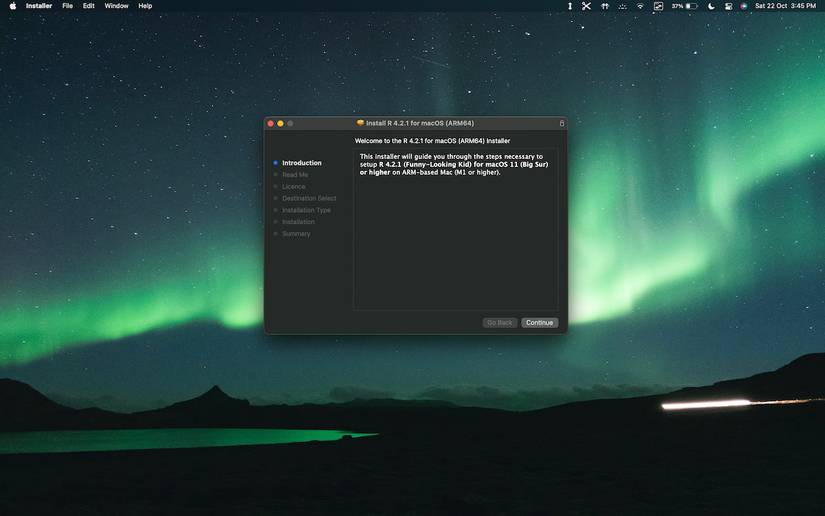This screenshot has width=825, height=516.
Task: Open the Apple menu
Action: click(13, 6)
